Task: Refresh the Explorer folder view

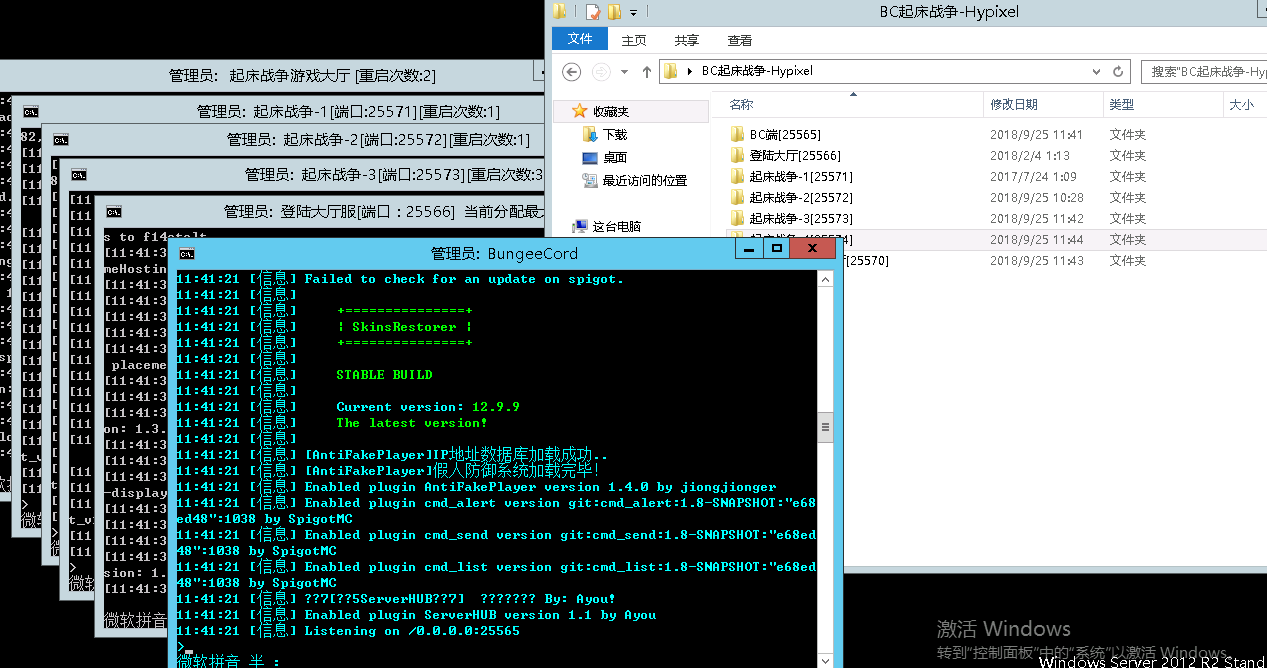Action: pos(1120,71)
